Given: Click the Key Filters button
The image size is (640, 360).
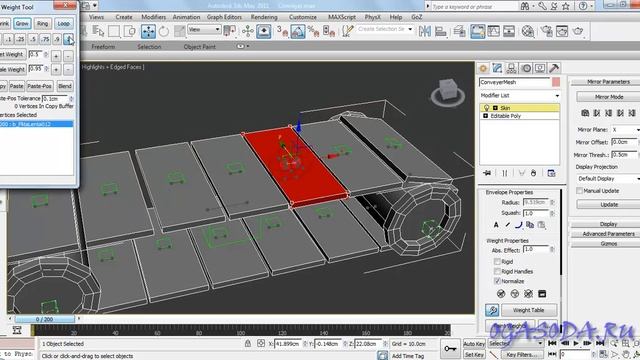Looking at the screenshot, I should pyautogui.click(x=521, y=355).
